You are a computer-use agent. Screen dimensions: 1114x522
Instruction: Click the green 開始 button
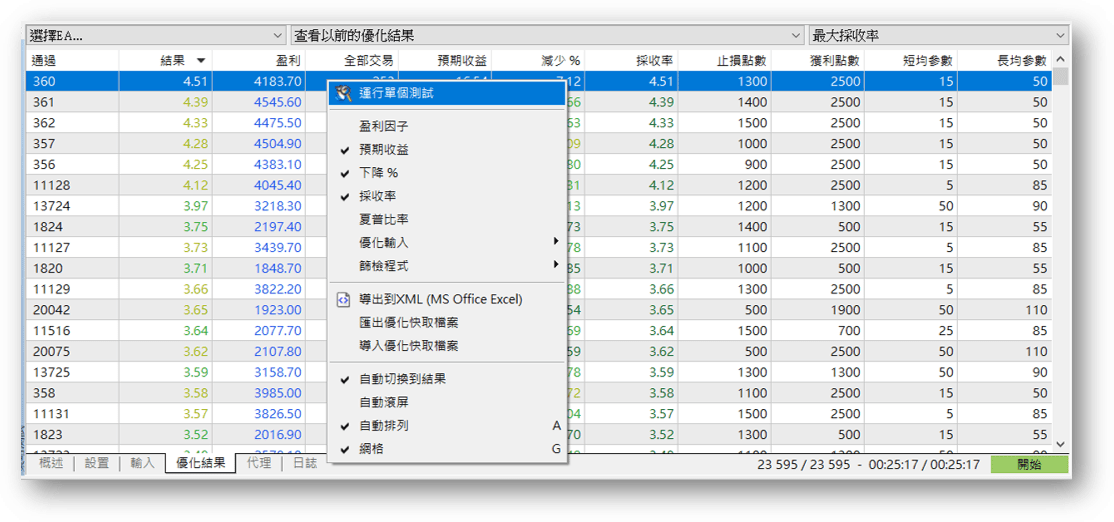point(1029,464)
